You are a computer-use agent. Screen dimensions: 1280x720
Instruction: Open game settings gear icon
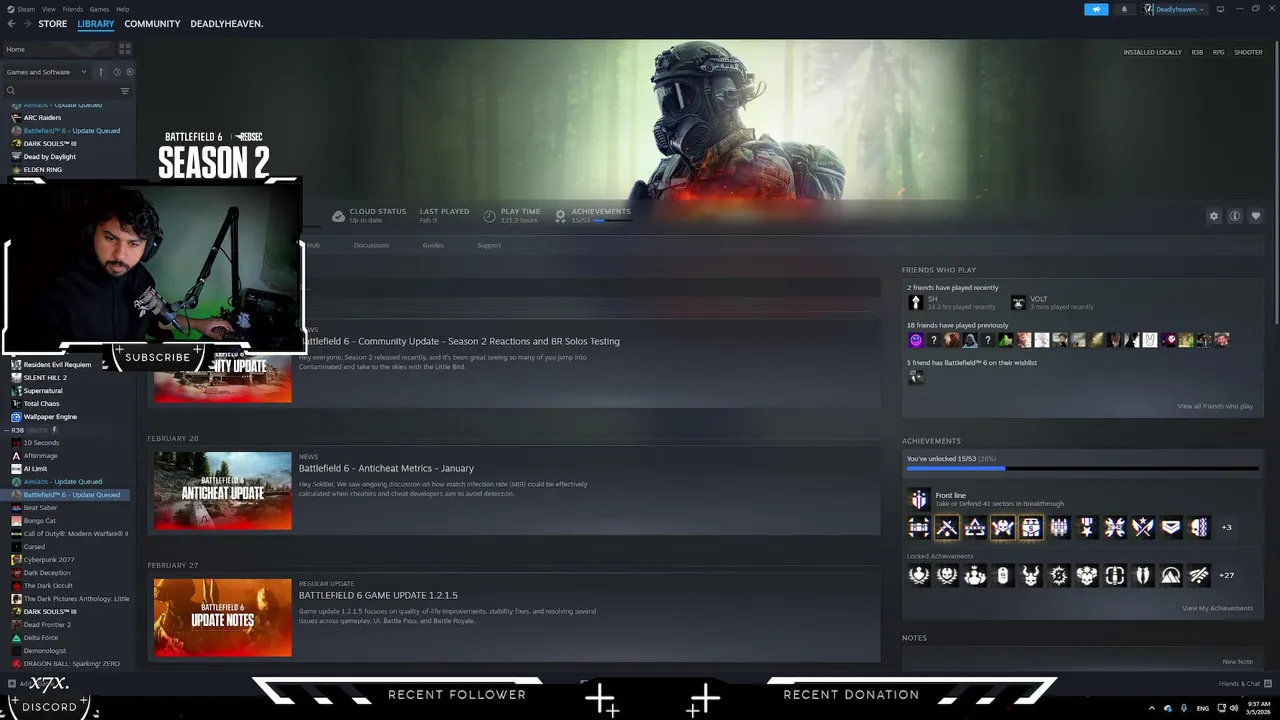[1214, 216]
